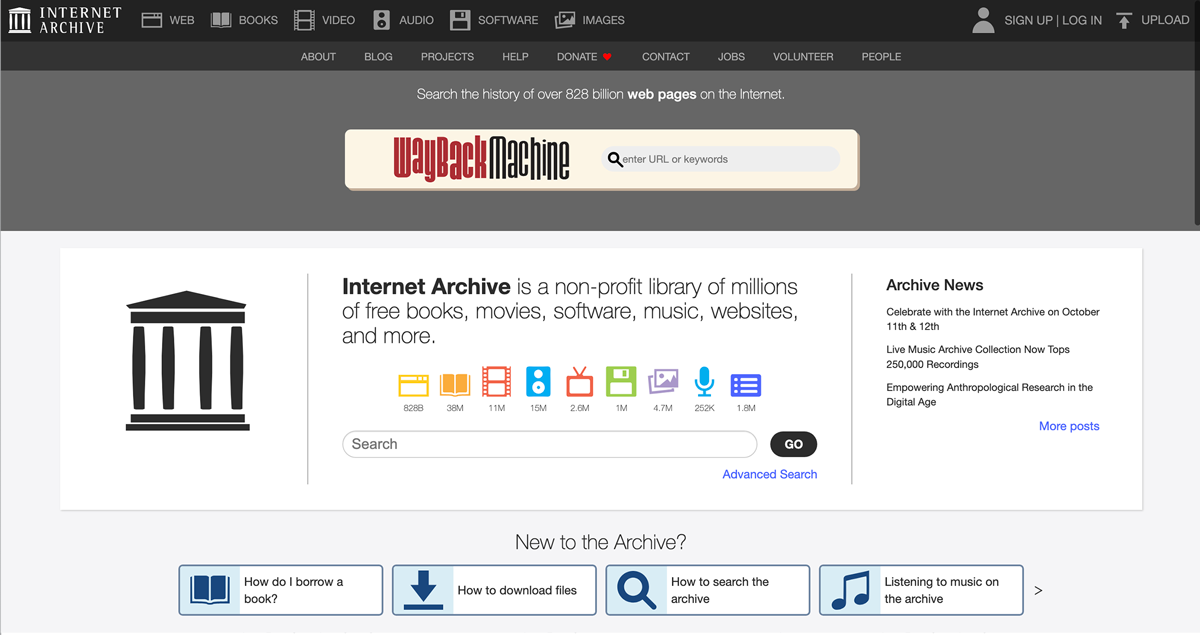Select the orange books (texts) icon
Screen dimensions: 1200x635
(x=455, y=384)
